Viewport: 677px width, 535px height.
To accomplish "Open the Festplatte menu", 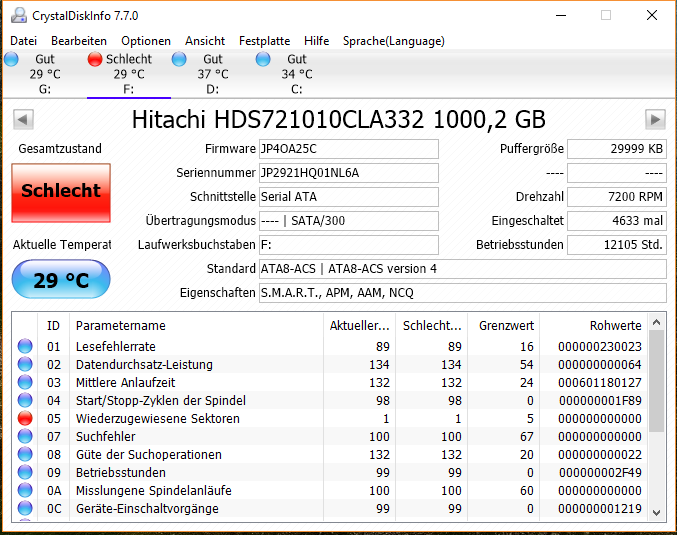I will click(x=265, y=41).
